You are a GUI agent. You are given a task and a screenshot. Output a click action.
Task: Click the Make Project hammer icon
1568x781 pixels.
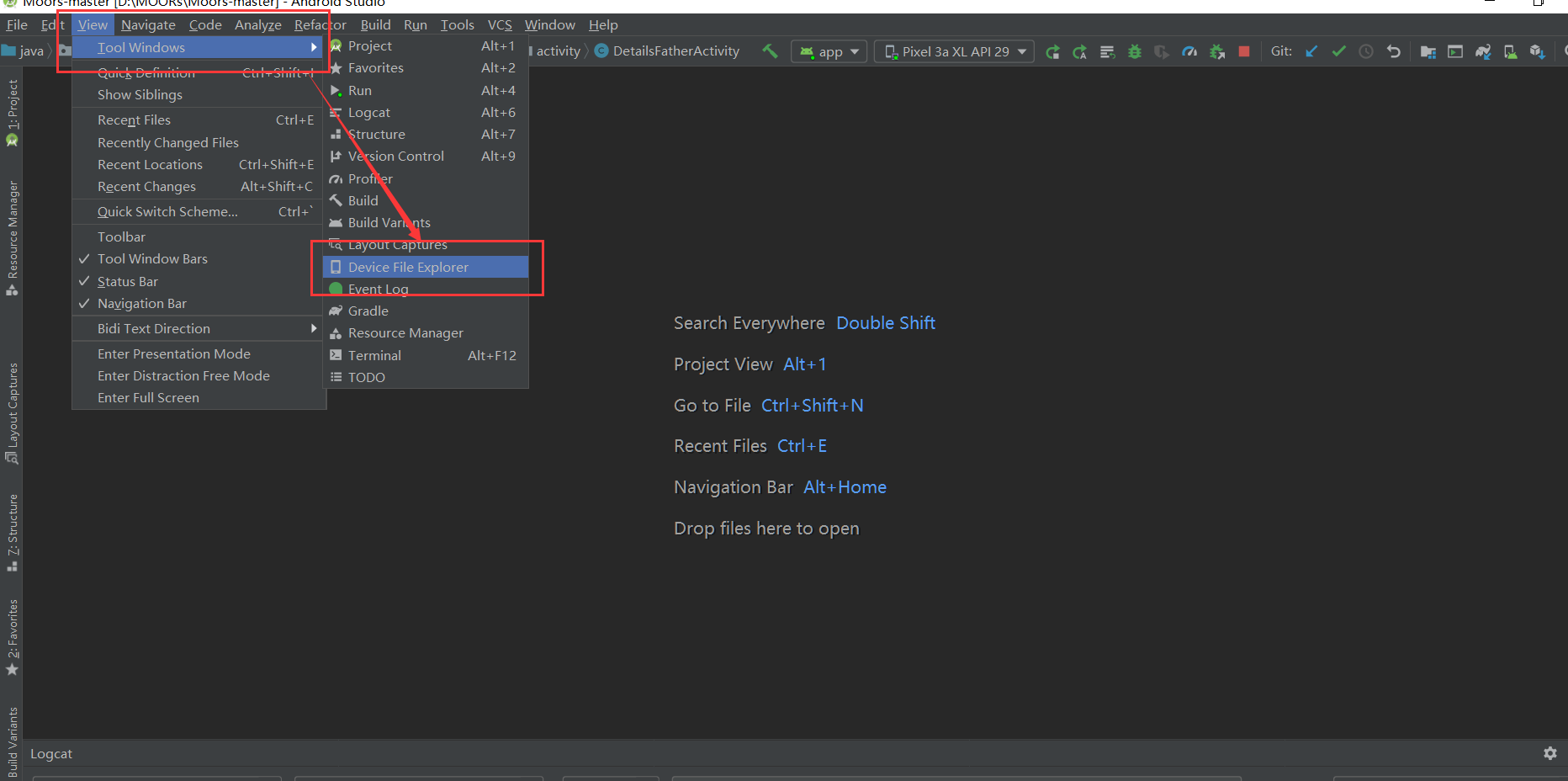(x=770, y=51)
